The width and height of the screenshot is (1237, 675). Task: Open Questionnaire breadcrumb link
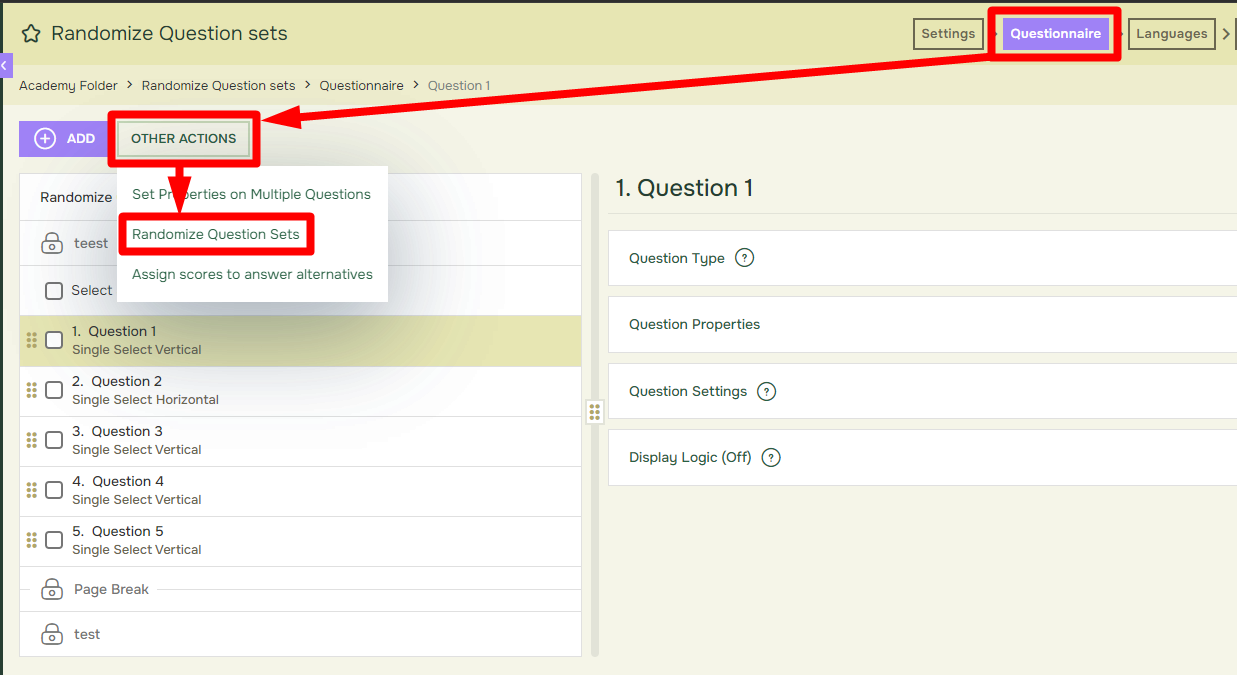[361, 86]
